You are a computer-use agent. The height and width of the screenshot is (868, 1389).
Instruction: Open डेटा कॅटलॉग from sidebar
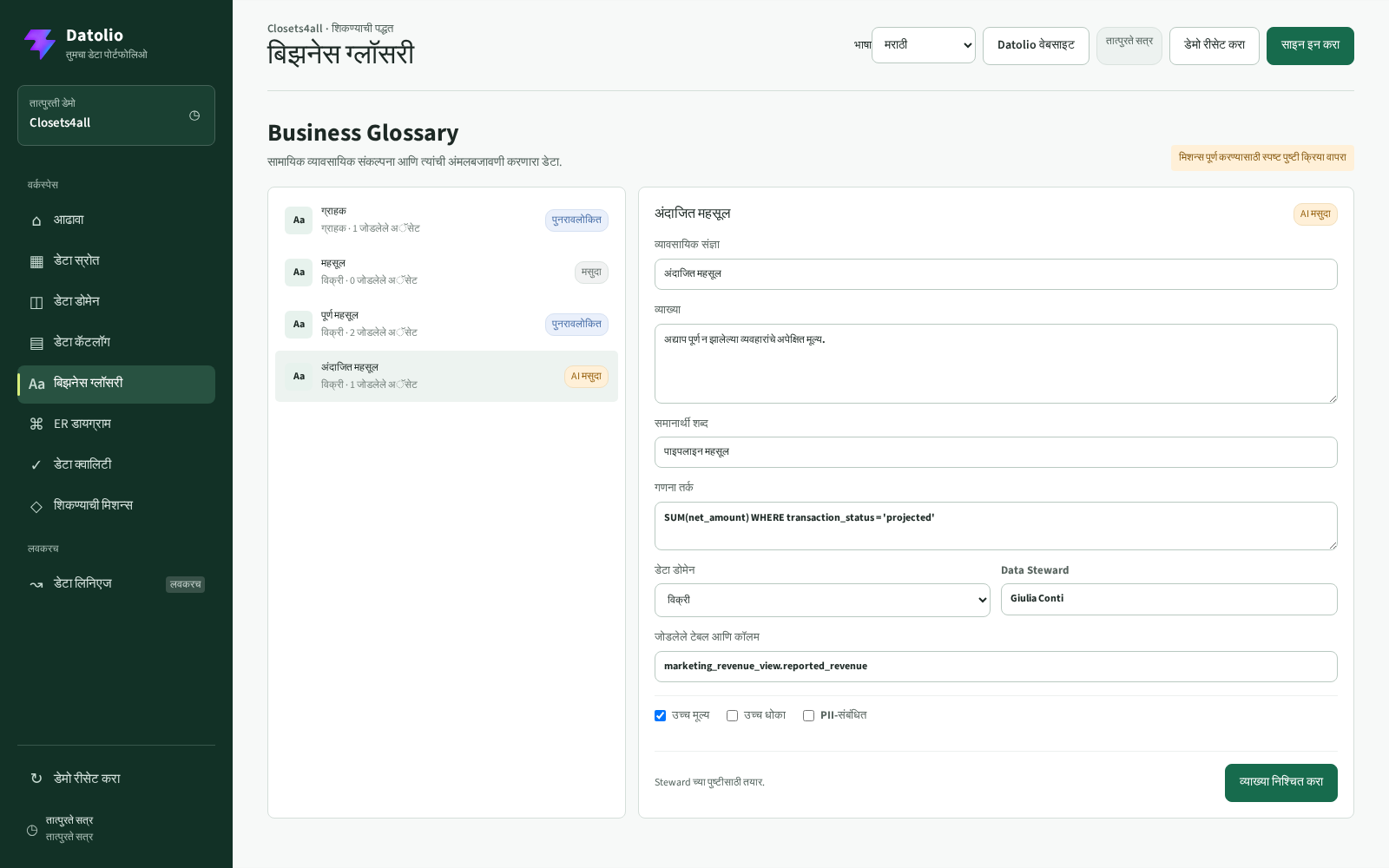click(116, 343)
